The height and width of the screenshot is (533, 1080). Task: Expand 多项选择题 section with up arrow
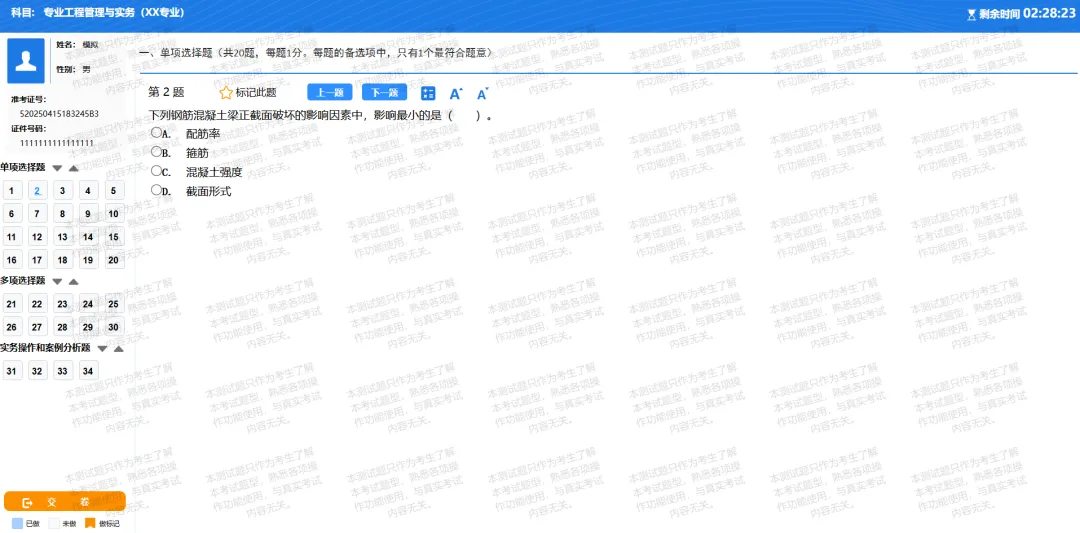click(x=74, y=282)
